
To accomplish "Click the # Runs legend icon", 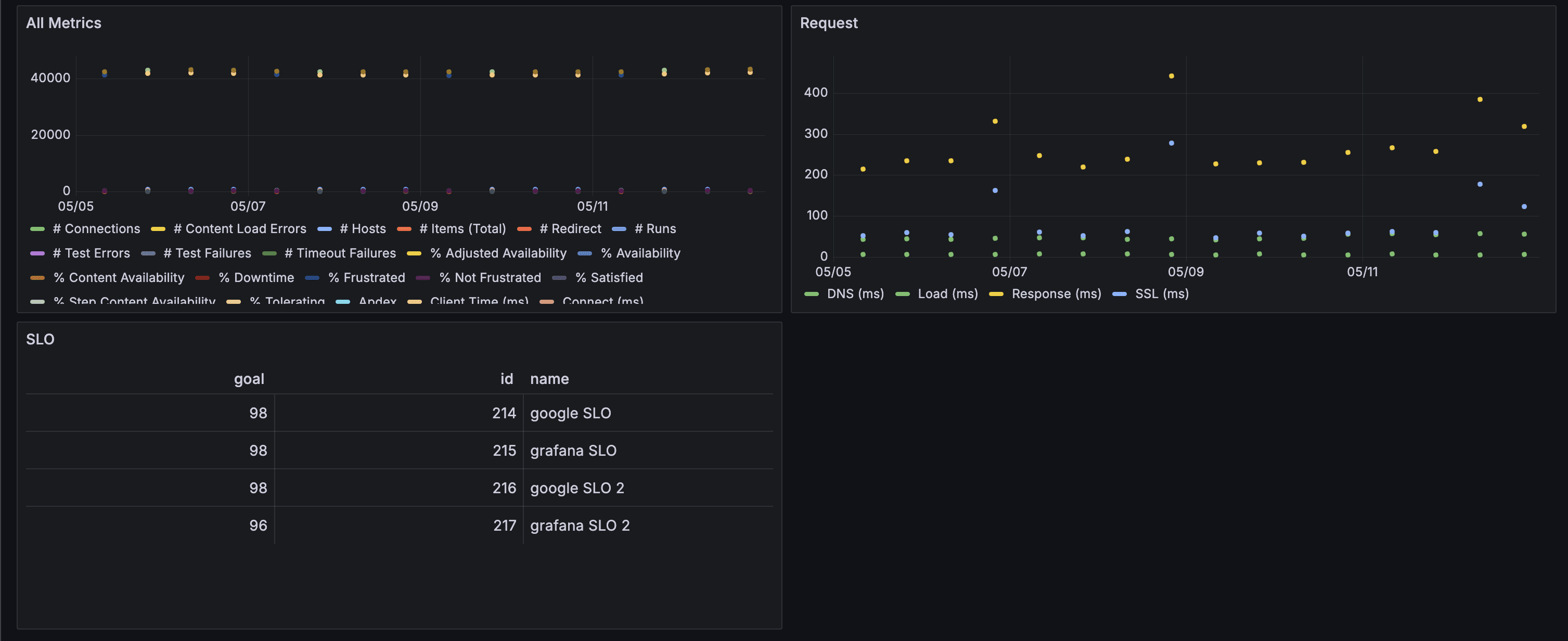I will [619, 228].
